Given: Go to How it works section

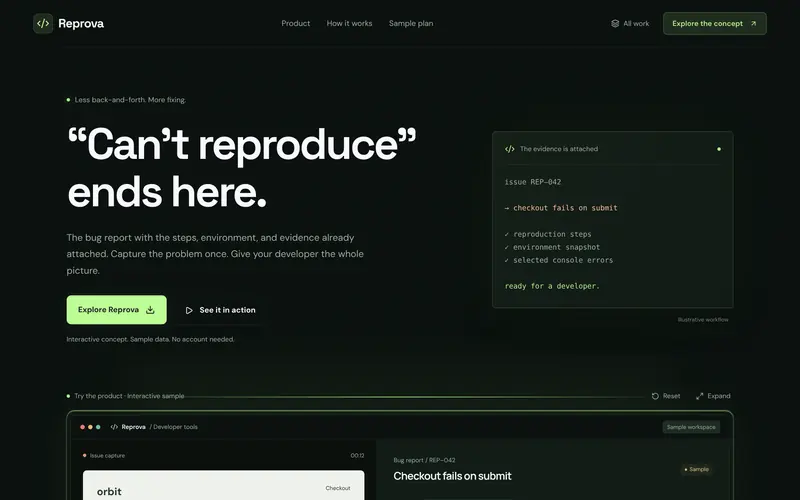Looking at the screenshot, I should tap(349, 23).
